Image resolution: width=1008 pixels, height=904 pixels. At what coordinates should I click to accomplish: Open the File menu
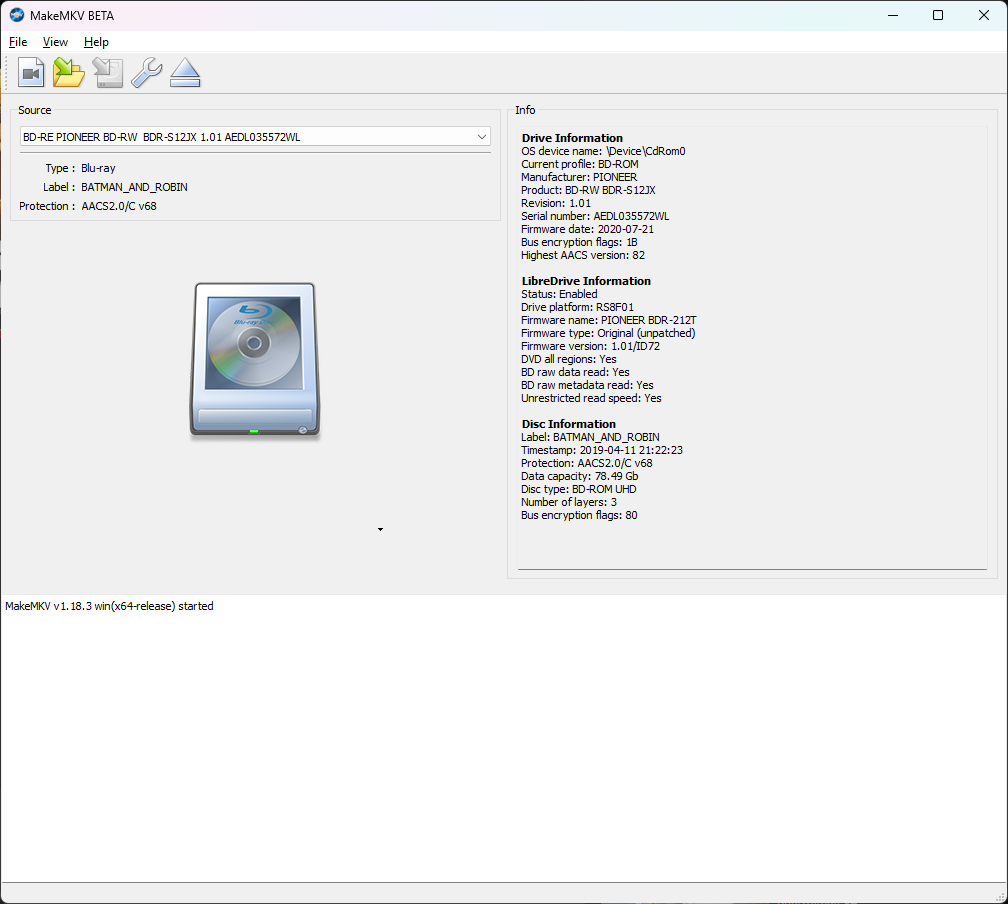[x=18, y=42]
